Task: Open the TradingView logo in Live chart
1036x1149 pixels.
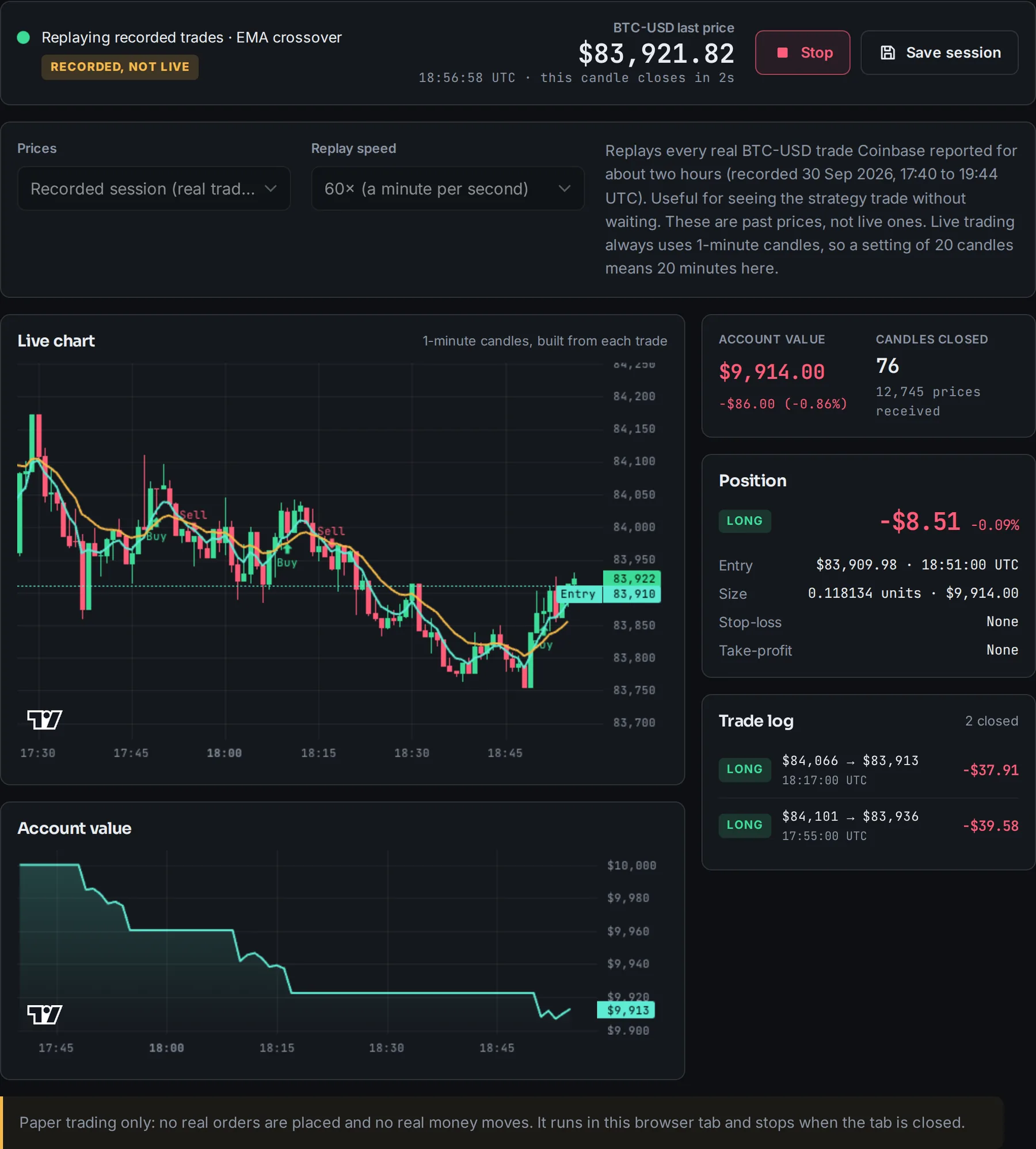Action: (45, 719)
